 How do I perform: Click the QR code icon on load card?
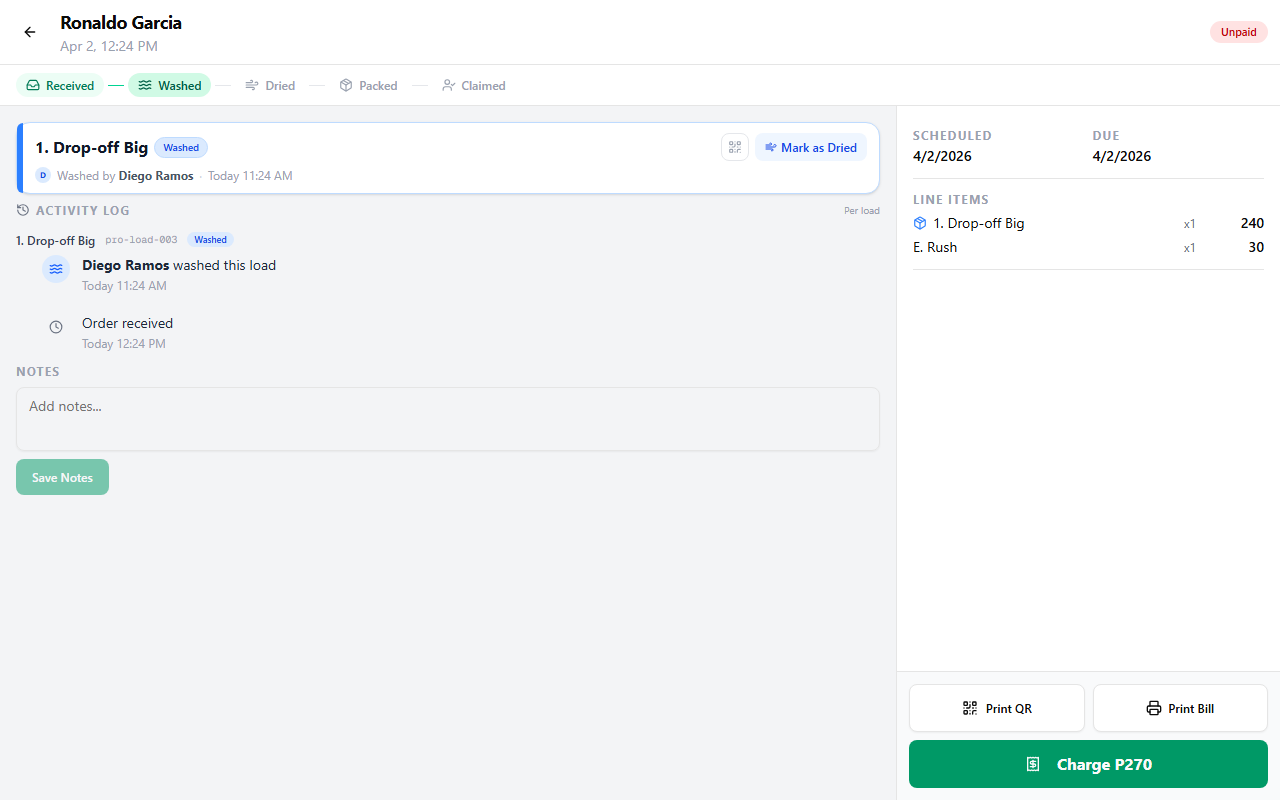735,147
